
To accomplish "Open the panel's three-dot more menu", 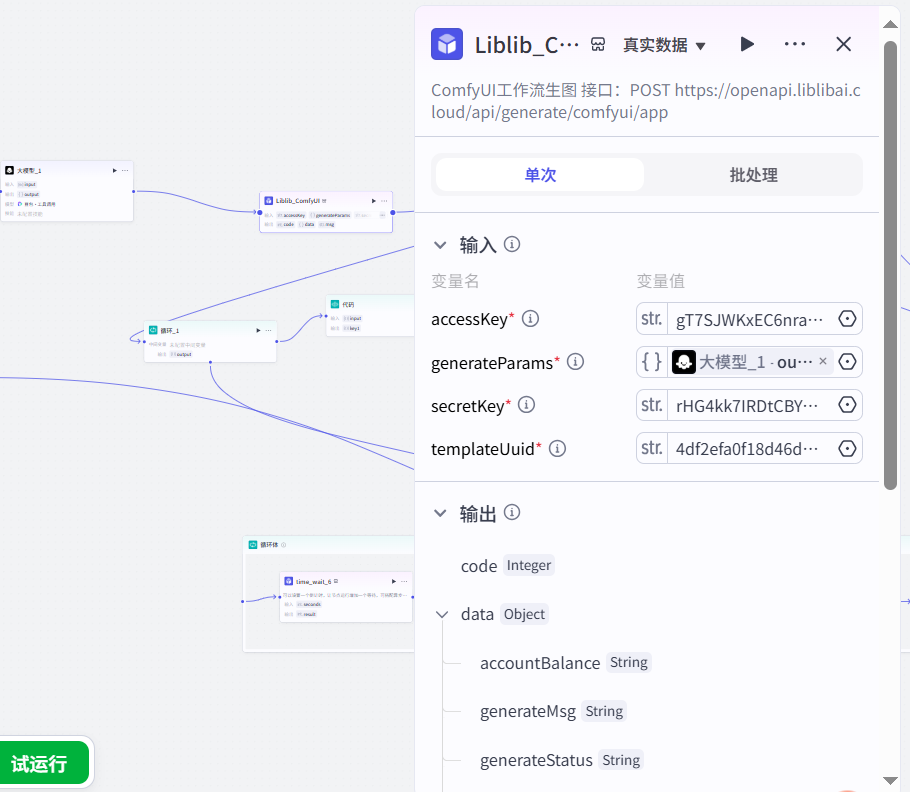I will pos(795,44).
